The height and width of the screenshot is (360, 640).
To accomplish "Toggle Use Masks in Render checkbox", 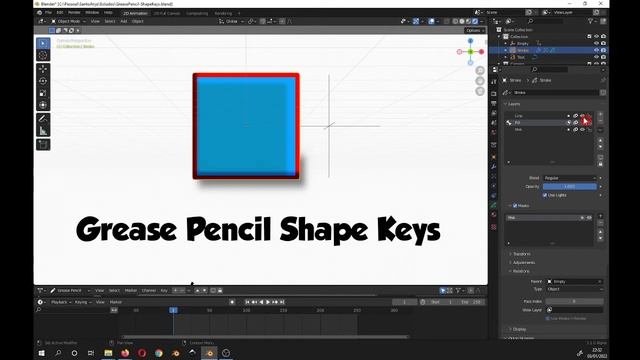I will click(547, 318).
